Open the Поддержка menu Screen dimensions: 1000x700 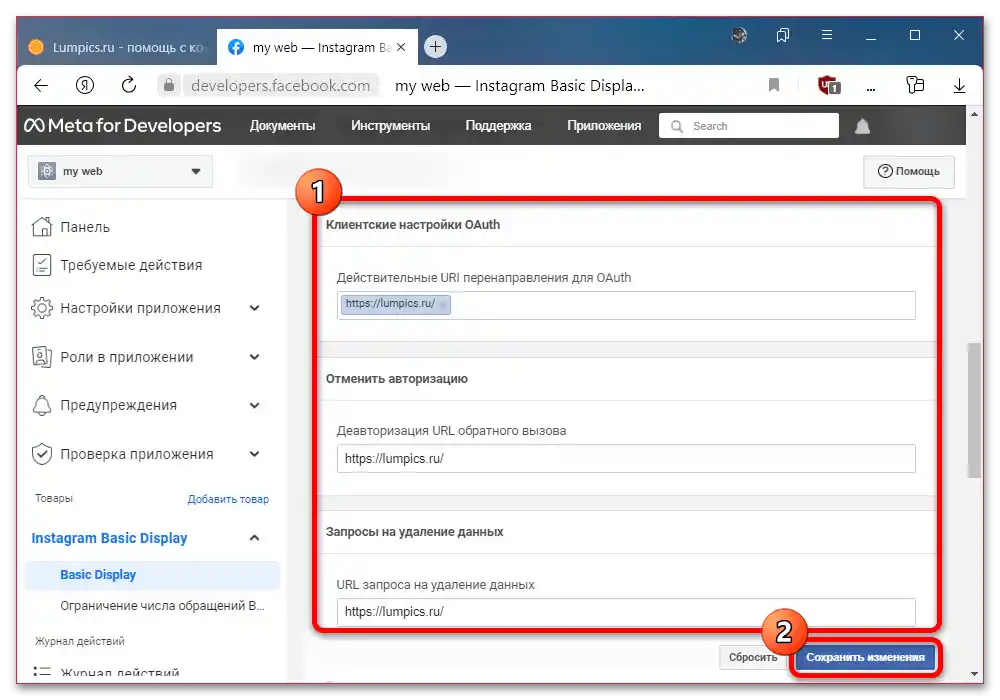click(x=498, y=126)
